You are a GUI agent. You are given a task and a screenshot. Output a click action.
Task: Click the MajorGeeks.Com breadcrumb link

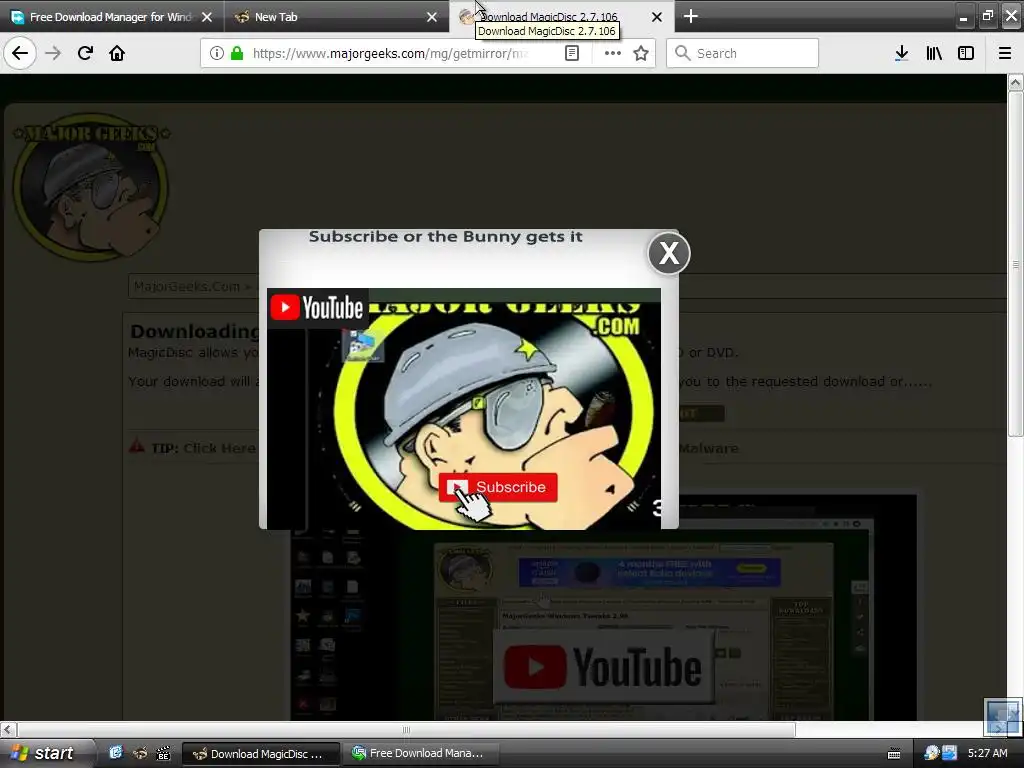point(187,287)
